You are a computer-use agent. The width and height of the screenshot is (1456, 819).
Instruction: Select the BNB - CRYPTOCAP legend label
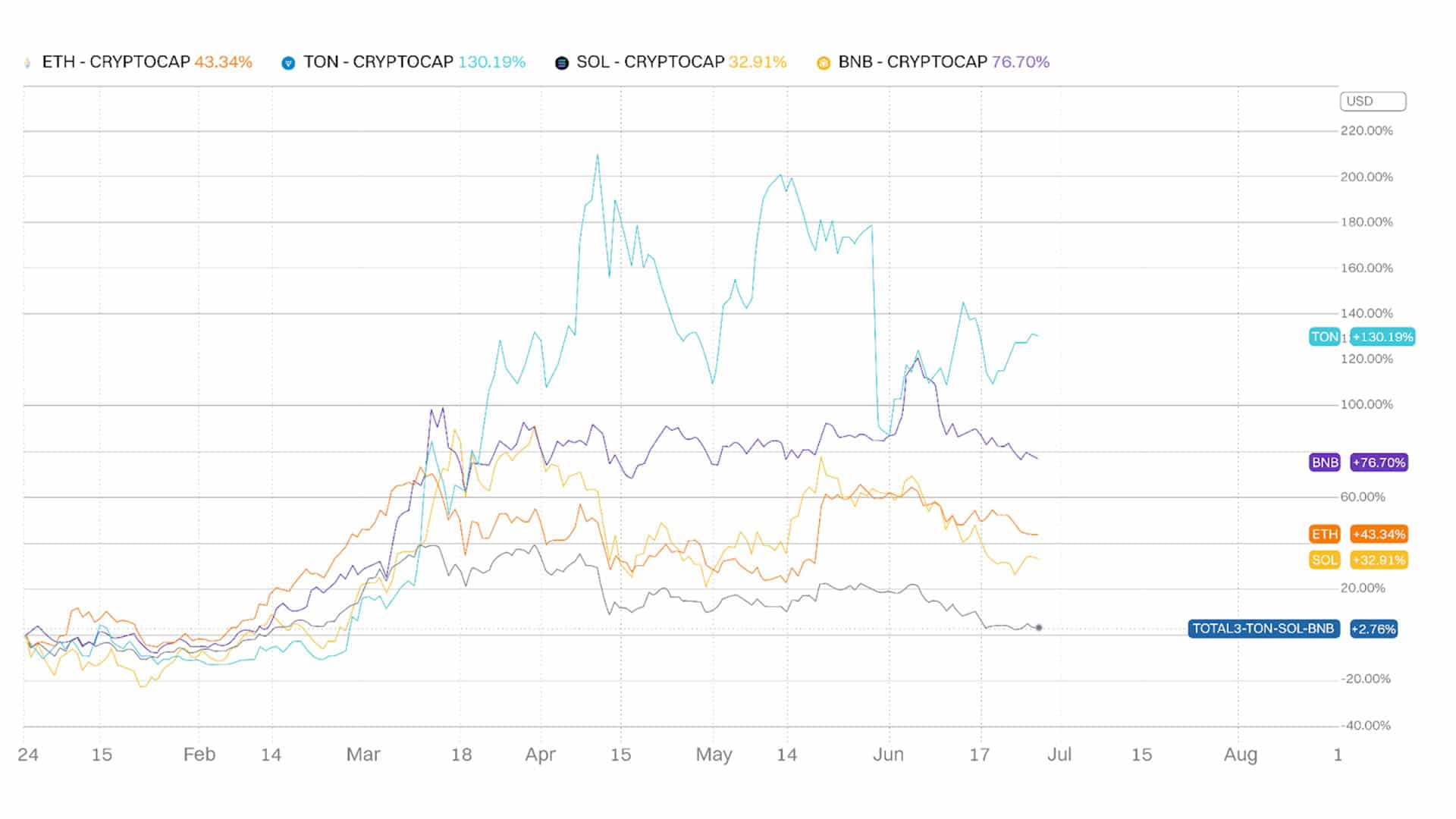tap(913, 62)
